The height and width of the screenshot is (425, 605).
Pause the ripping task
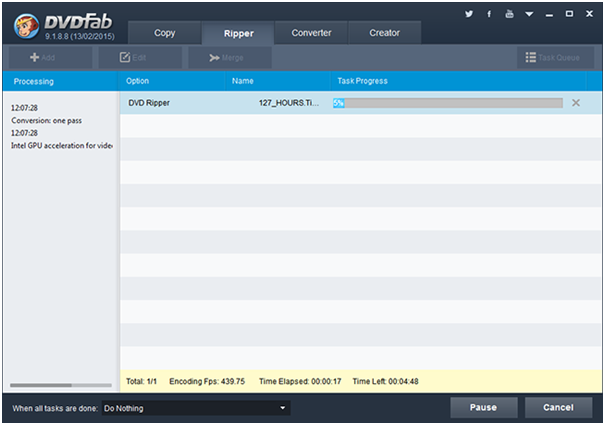[483, 408]
